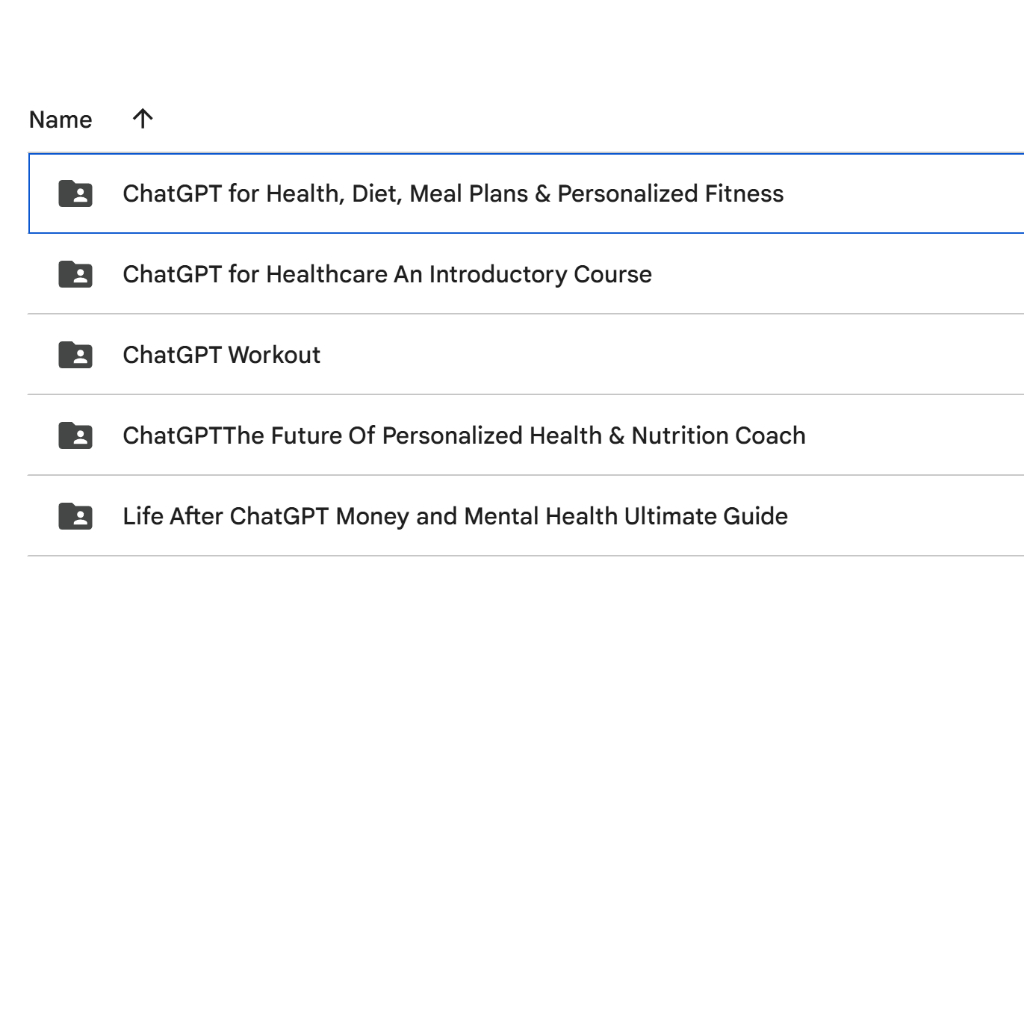Select the ChatGPT Workout folder row
This screenshot has height=1024, width=1024.
click(221, 355)
